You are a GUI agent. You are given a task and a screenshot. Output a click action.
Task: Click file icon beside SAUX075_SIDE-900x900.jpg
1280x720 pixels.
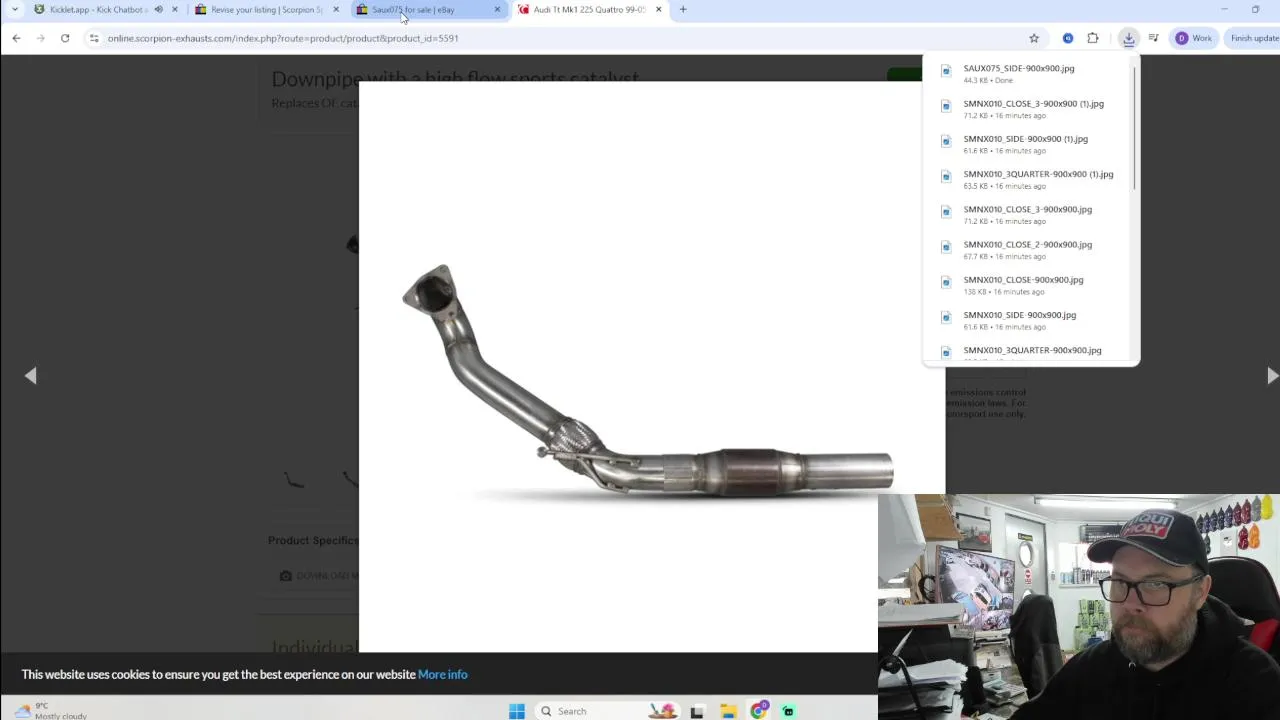pyautogui.click(x=946, y=70)
